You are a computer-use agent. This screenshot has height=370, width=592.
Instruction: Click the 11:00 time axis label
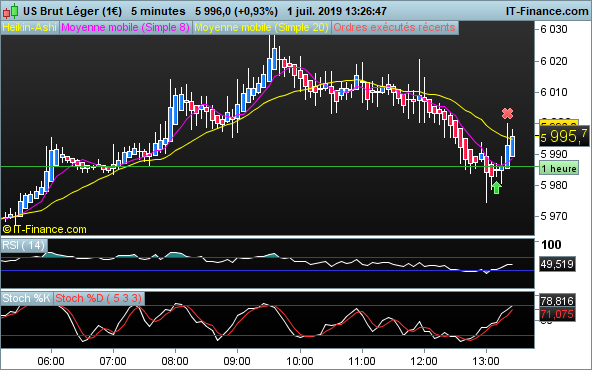(362, 361)
